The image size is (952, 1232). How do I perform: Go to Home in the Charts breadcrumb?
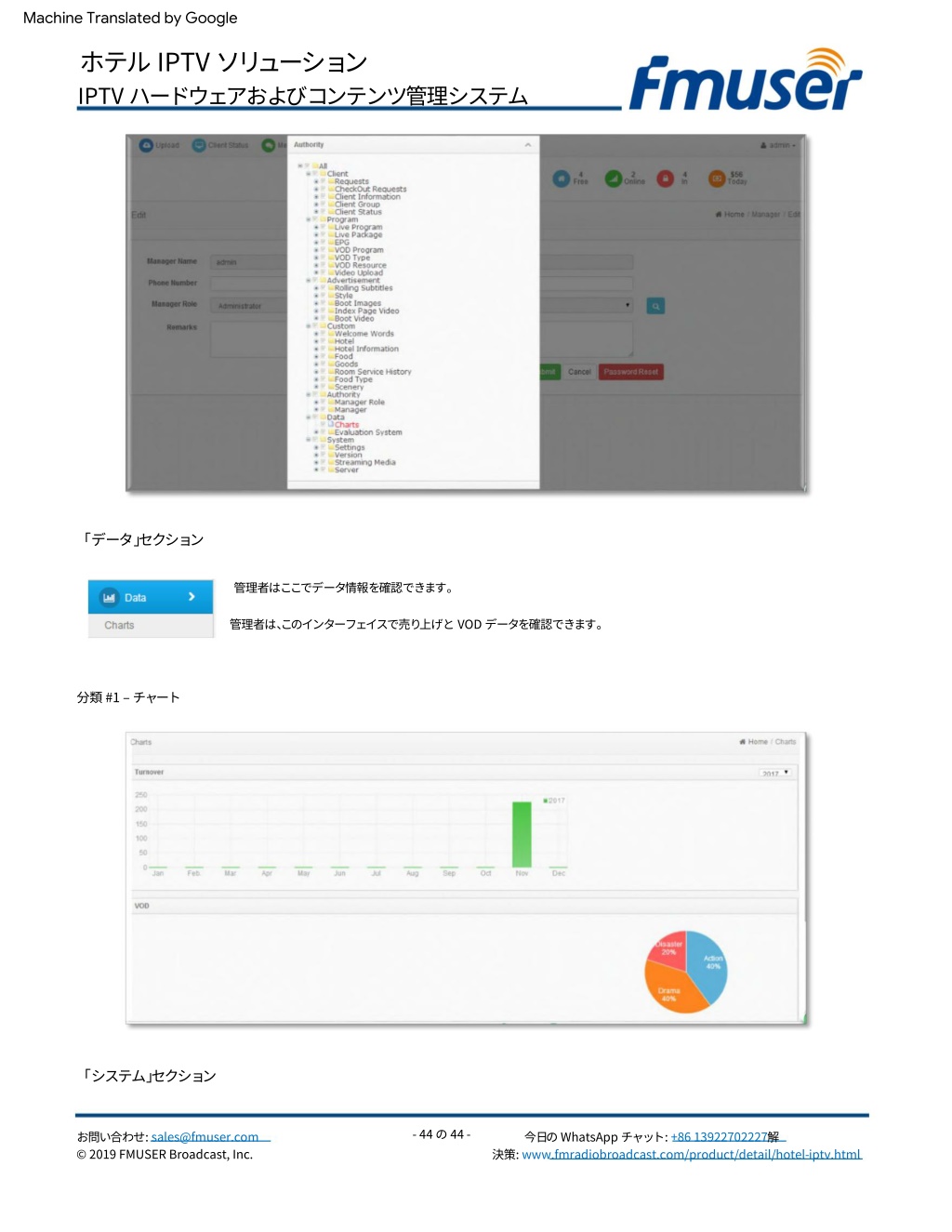point(753,742)
